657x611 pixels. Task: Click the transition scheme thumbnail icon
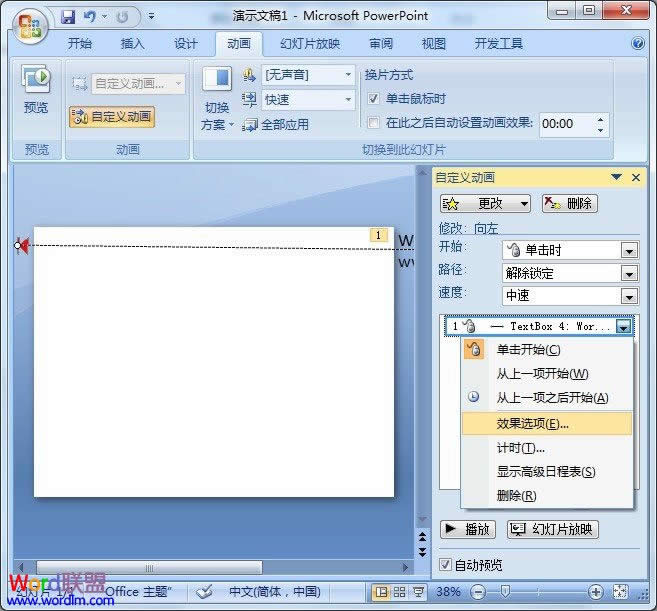(217, 79)
